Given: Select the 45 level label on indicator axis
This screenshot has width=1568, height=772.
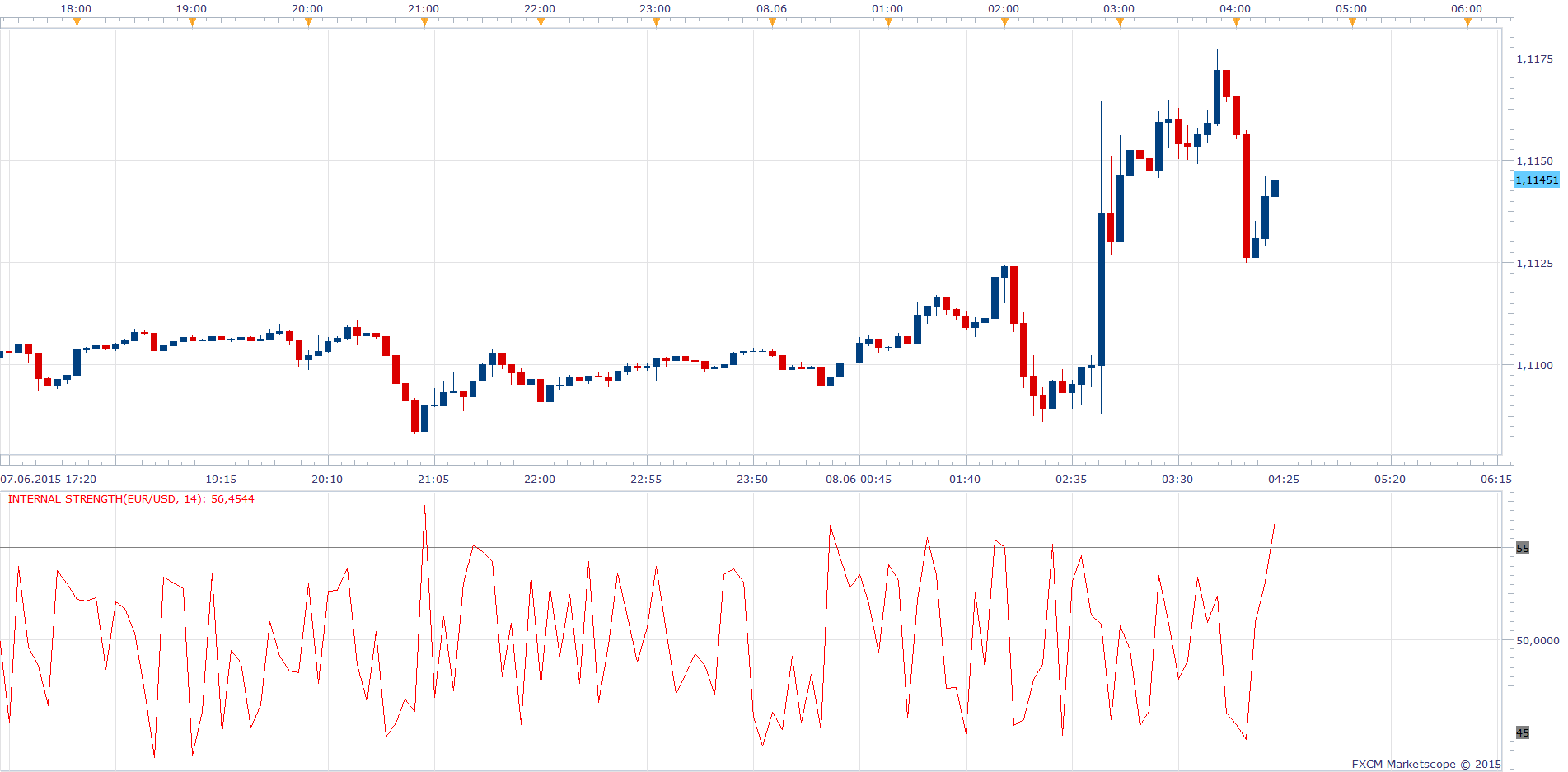Looking at the screenshot, I should [1523, 732].
